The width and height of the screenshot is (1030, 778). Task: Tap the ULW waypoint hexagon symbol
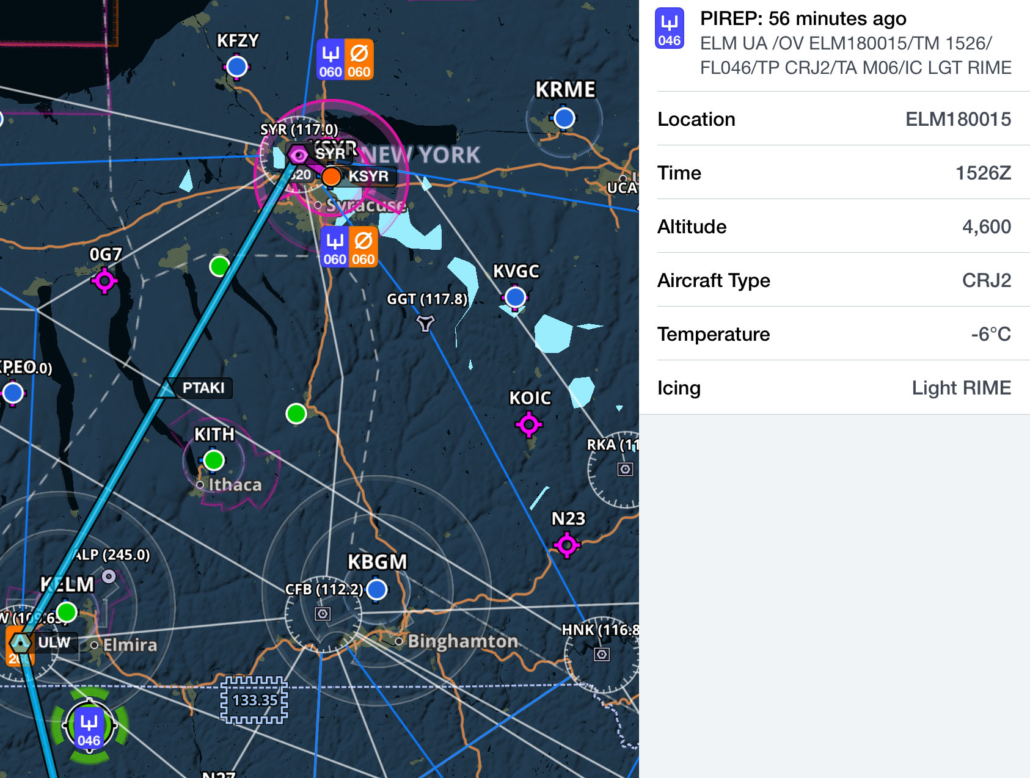tap(21, 643)
